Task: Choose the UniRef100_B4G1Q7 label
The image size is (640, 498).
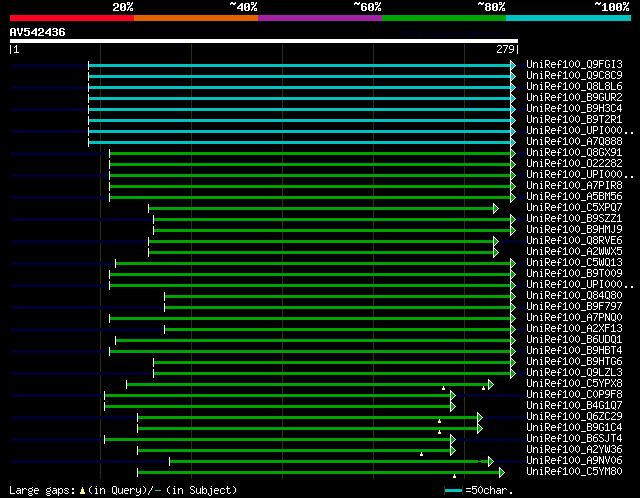Action: [574, 406]
